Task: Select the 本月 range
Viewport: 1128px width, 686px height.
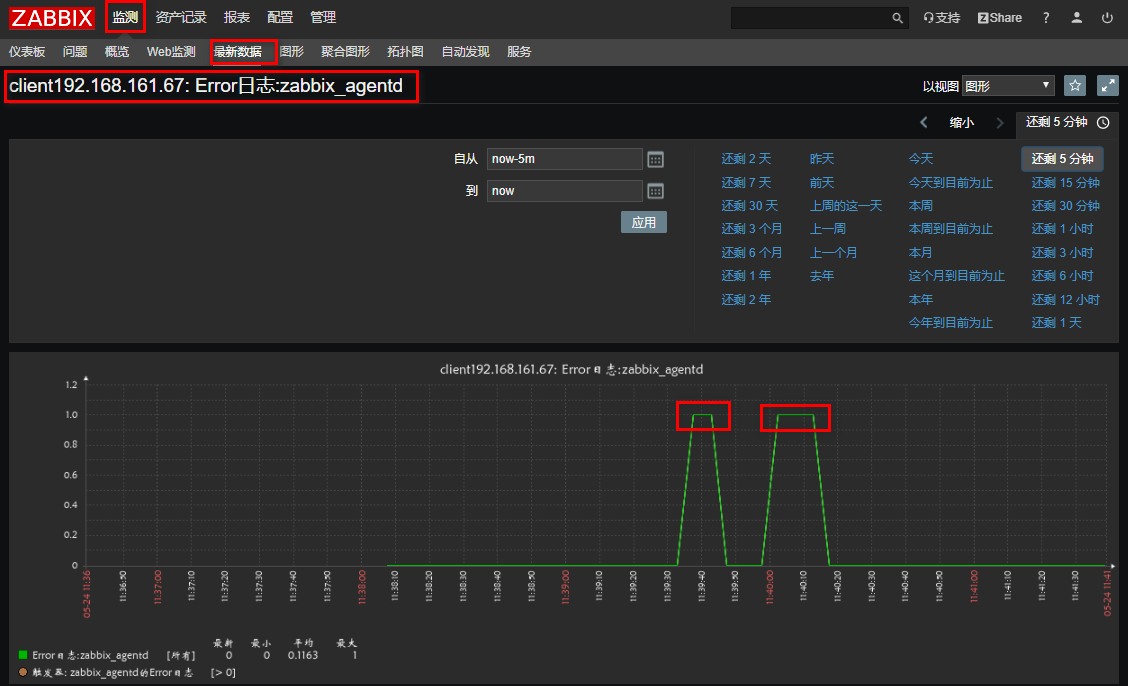Action: click(x=921, y=252)
